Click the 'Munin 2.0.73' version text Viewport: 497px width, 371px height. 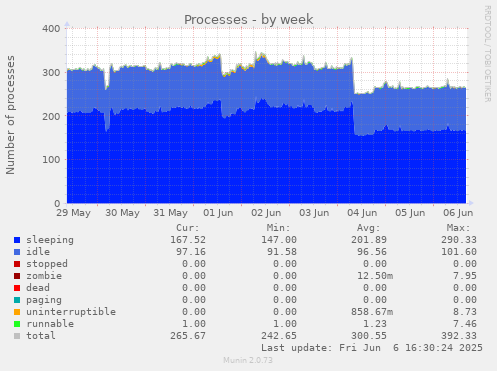tap(248, 360)
